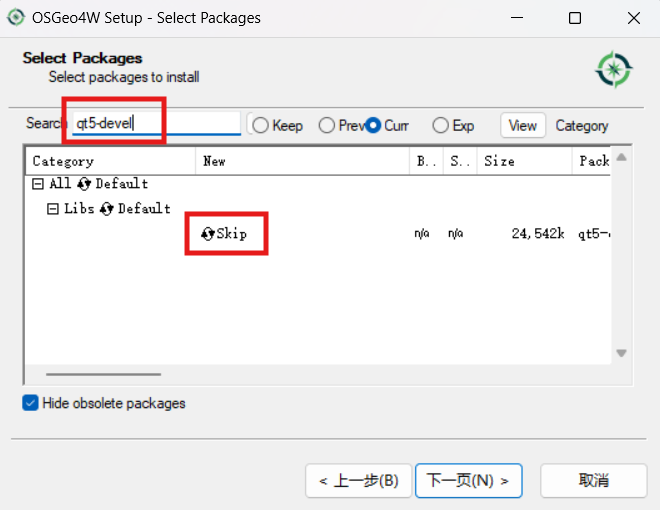Click the Pack column header

(591, 161)
